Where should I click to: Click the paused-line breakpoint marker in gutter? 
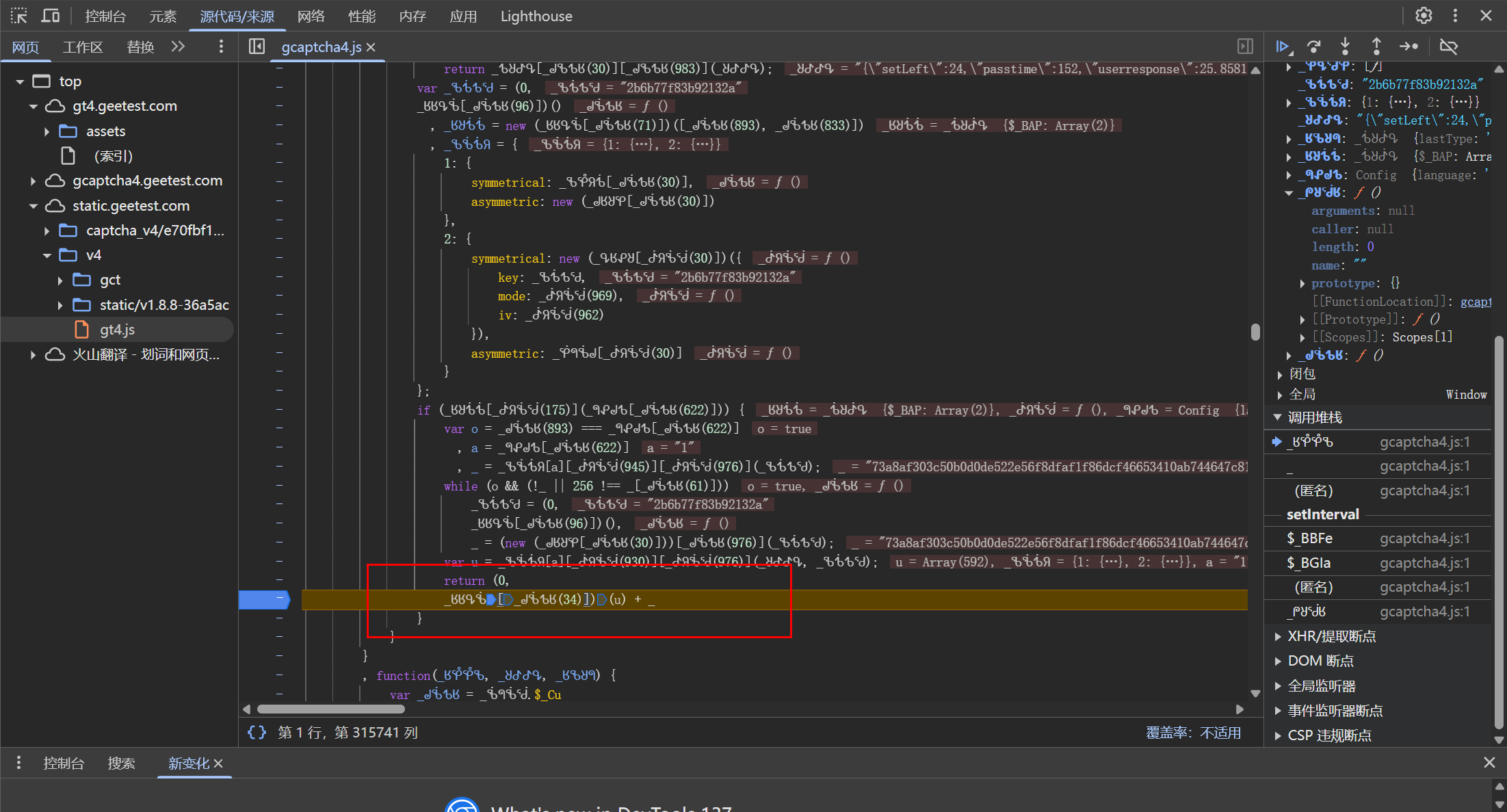pyautogui.click(x=264, y=599)
